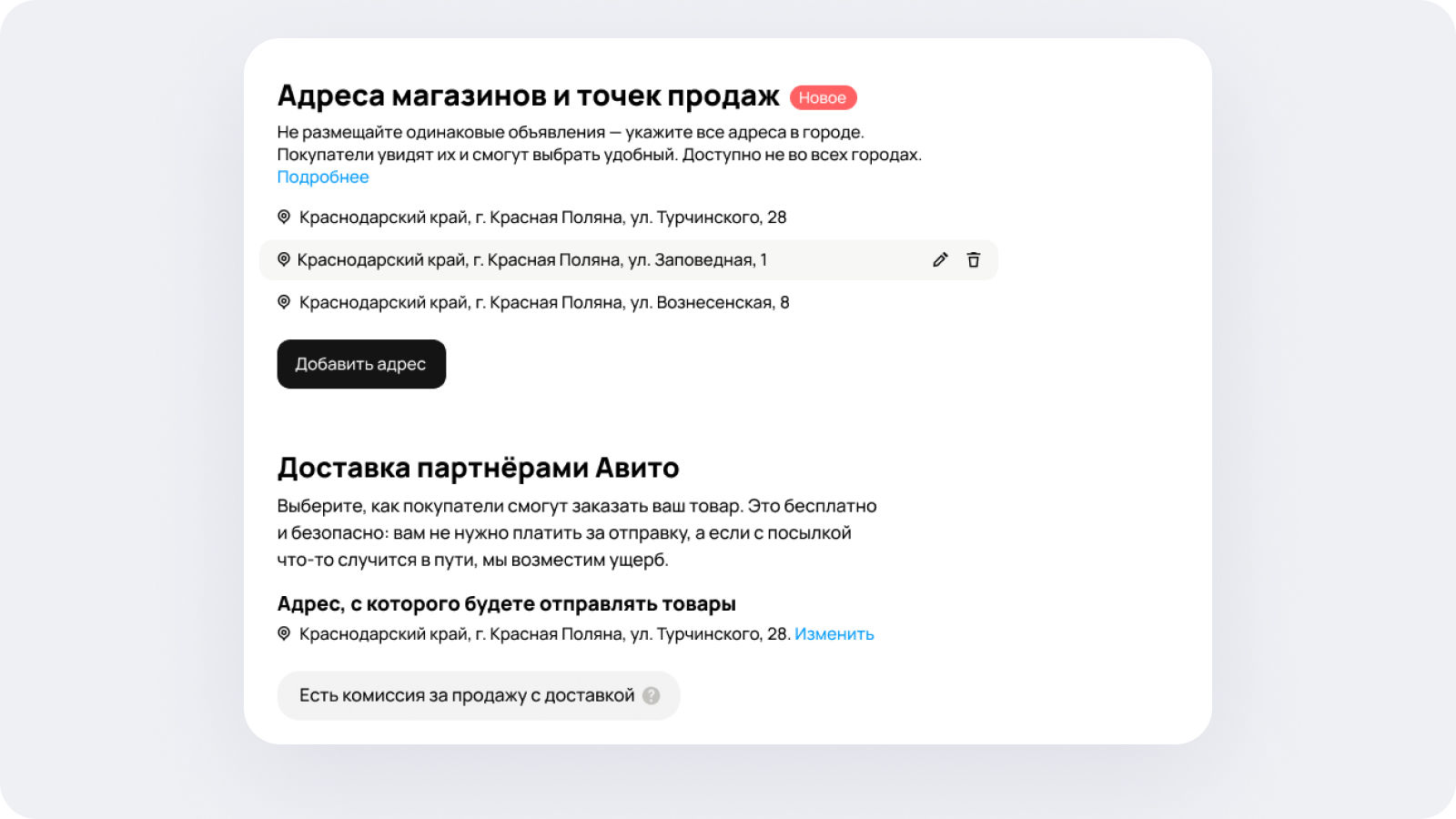Image resolution: width=1456 pixels, height=819 pixels.
Task: Click the shipping address text Турчинского, 28 near Изменить
Action: click(544, 634)
